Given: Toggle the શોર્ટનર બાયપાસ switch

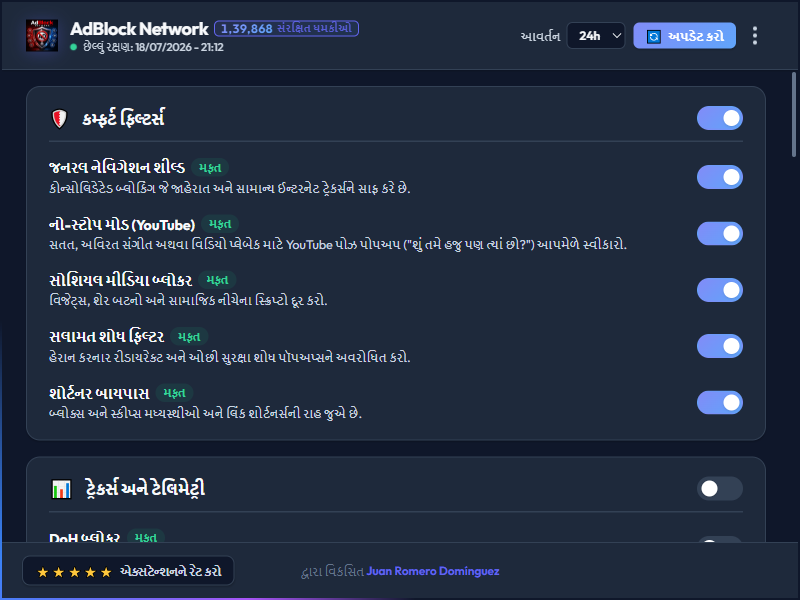Looking at the screenshot, I should (719, 403).
